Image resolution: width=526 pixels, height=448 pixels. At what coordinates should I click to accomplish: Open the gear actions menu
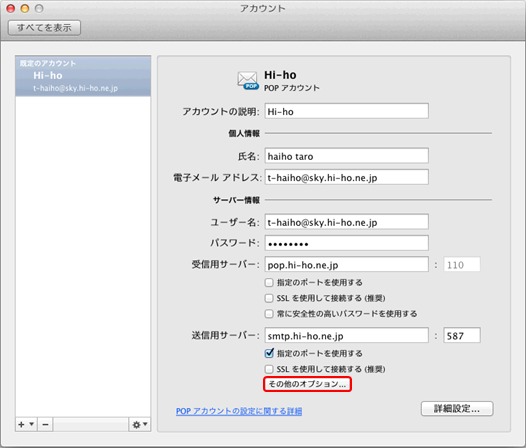coord(140,425)
